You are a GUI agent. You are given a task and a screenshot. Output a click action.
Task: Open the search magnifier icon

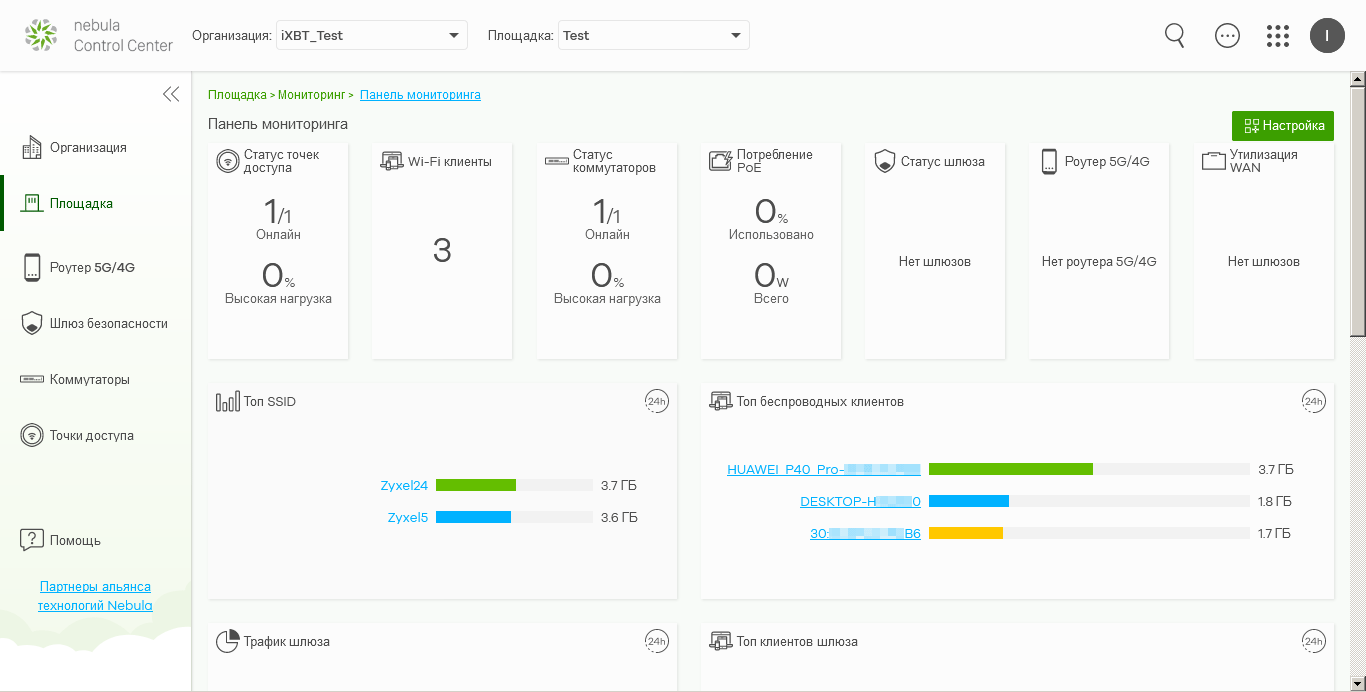pyautogui.click(x=1175, y=35)
